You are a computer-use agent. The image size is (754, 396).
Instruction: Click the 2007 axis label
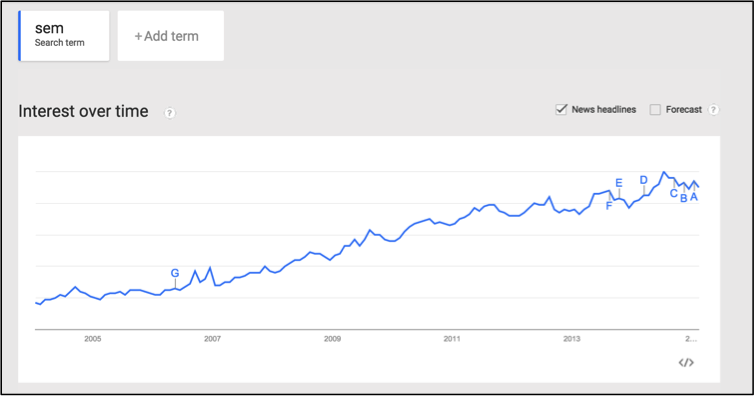click(213, 339)
